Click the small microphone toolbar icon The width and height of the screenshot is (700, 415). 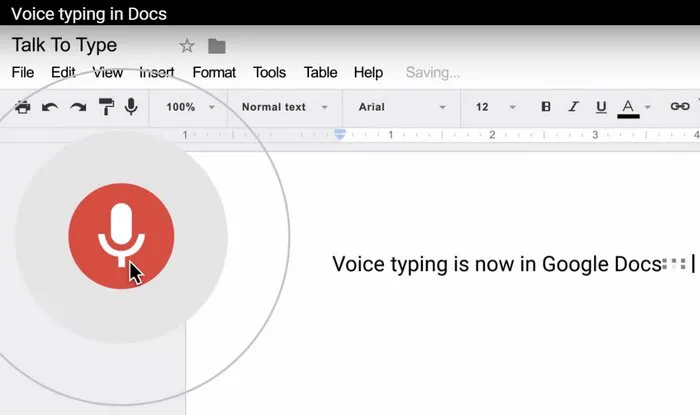pos(131,107)
